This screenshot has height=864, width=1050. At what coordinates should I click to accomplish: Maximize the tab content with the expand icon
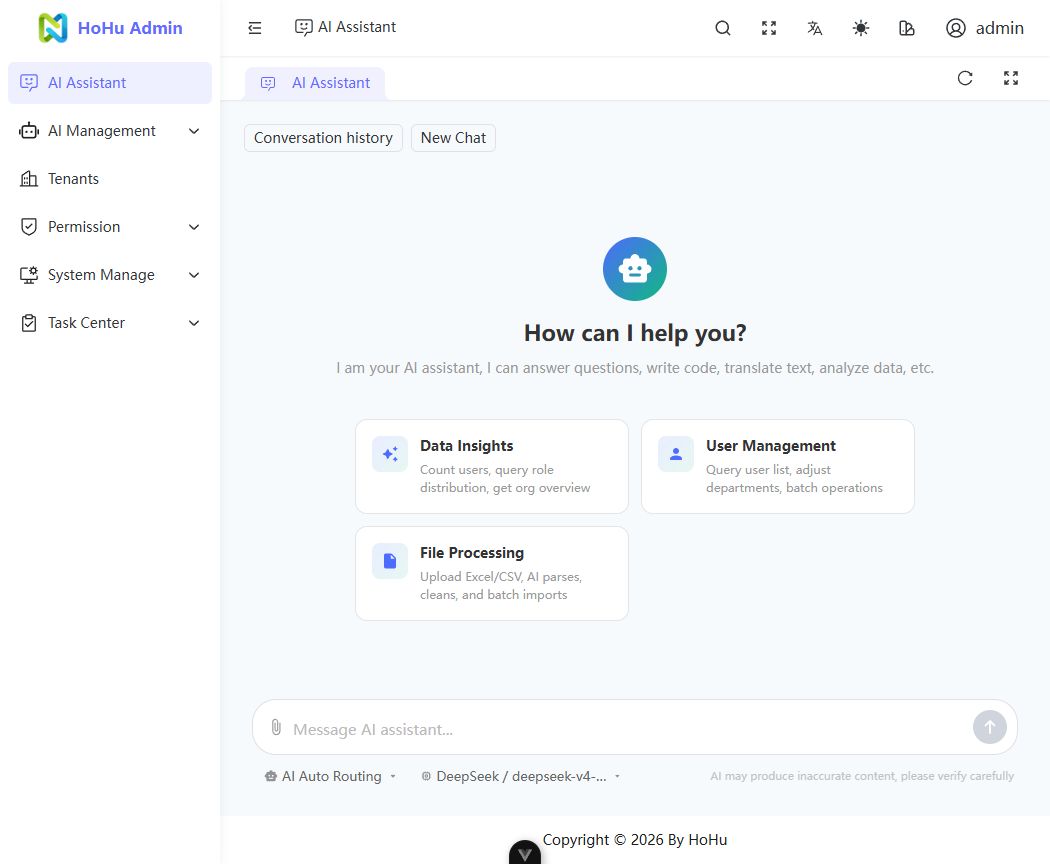tap(1011, 78)
